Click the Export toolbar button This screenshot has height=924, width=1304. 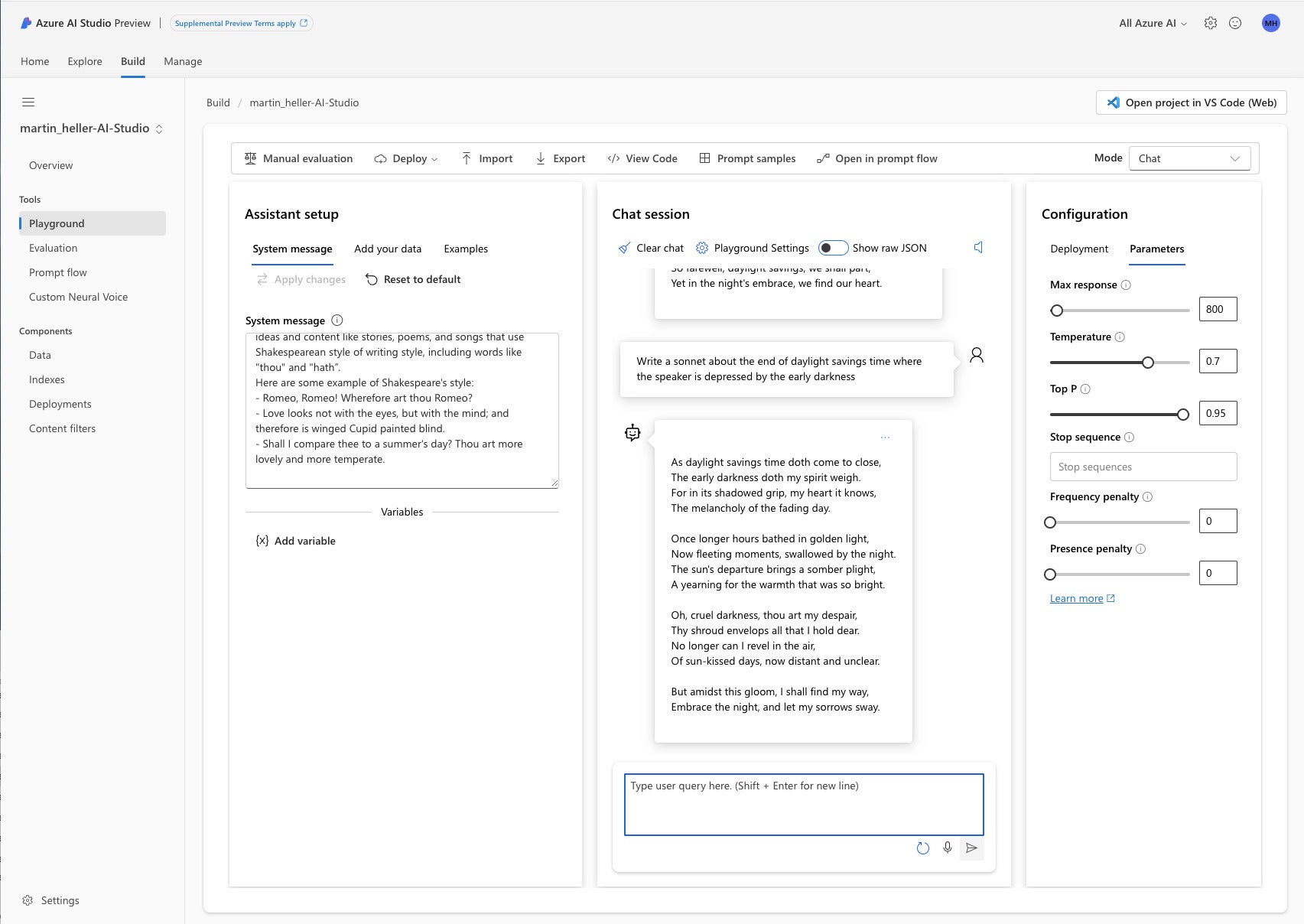click(x=560, y=158)
